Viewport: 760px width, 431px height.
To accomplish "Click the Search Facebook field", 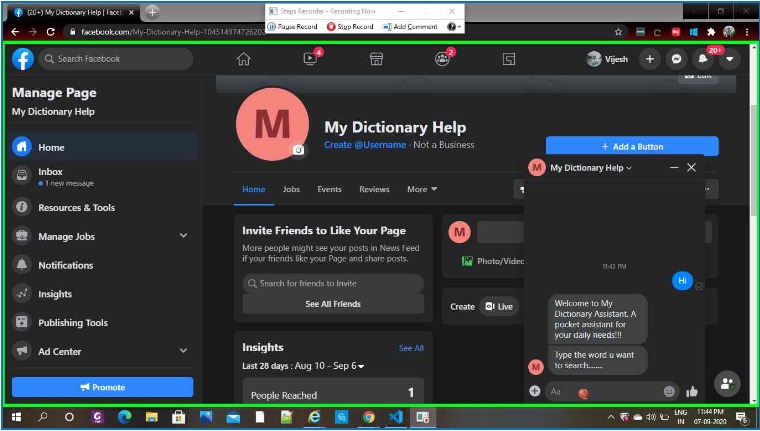I will [116, 59].
